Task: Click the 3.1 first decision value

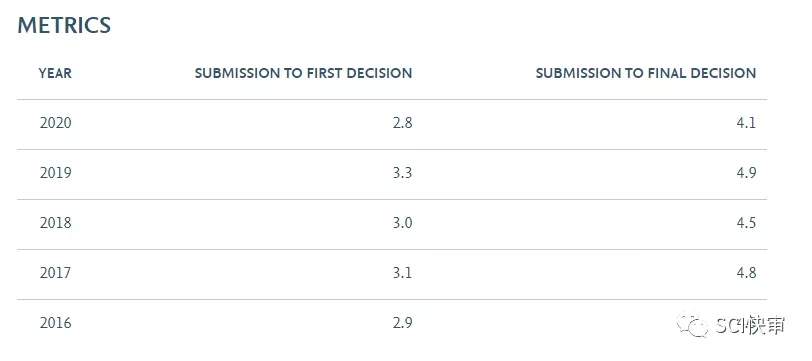Action: pos(402,273)
